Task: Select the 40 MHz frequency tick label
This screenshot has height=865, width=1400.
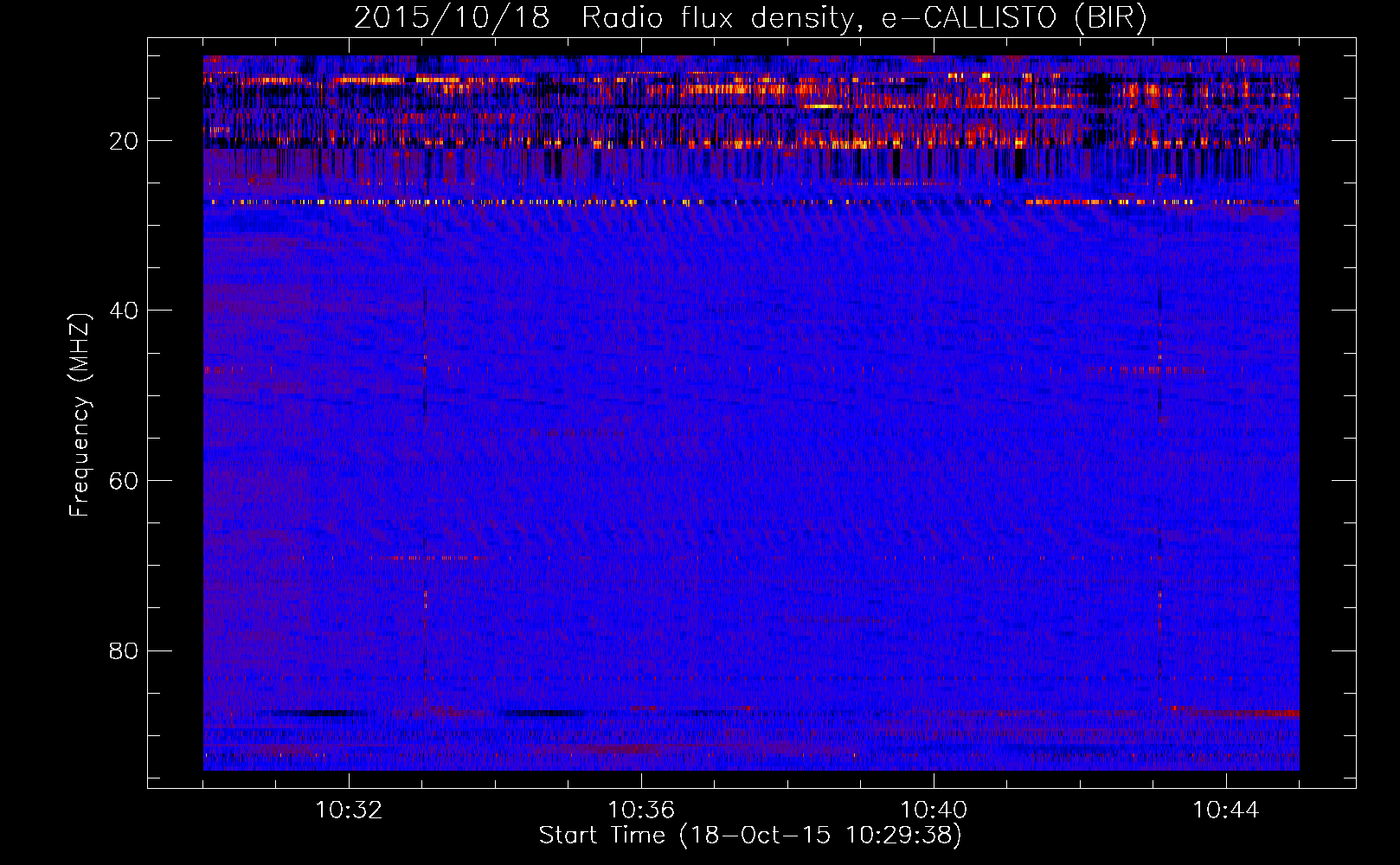Action: (125, 311)
